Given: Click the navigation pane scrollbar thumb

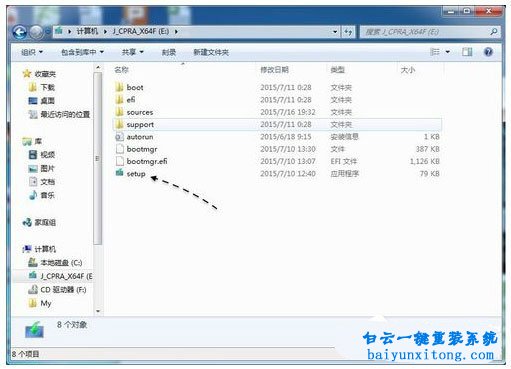Looking at the screenshot, I should click(98, 158).
